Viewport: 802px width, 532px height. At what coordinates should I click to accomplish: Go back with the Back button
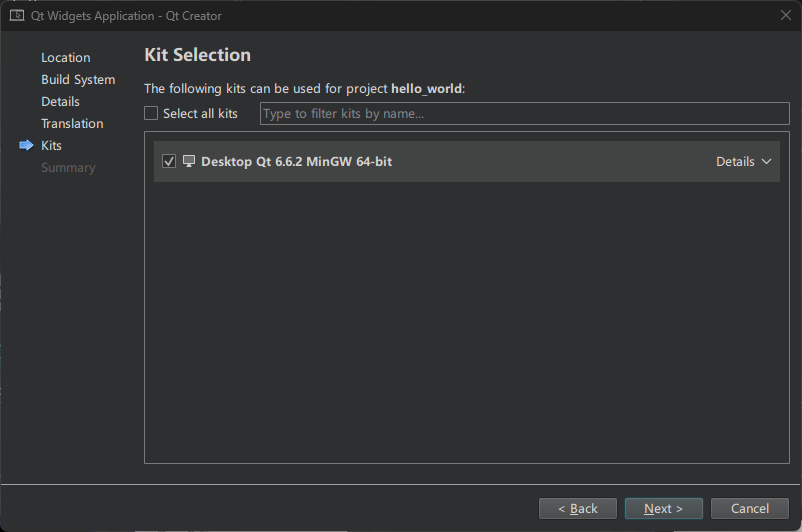click(x=578, y=508)
